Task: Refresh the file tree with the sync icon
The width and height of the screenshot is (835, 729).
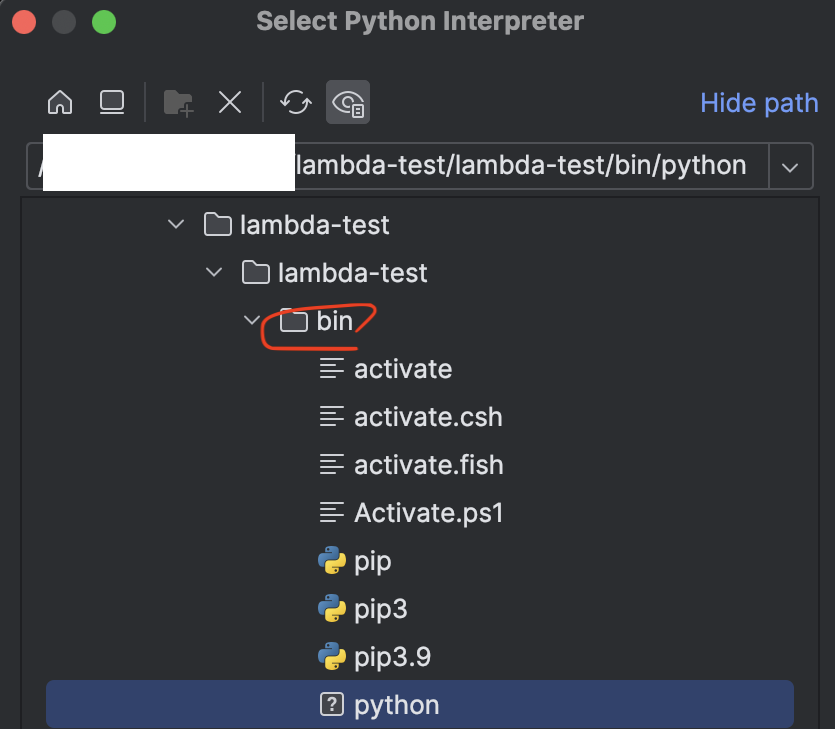Action: 296,102
